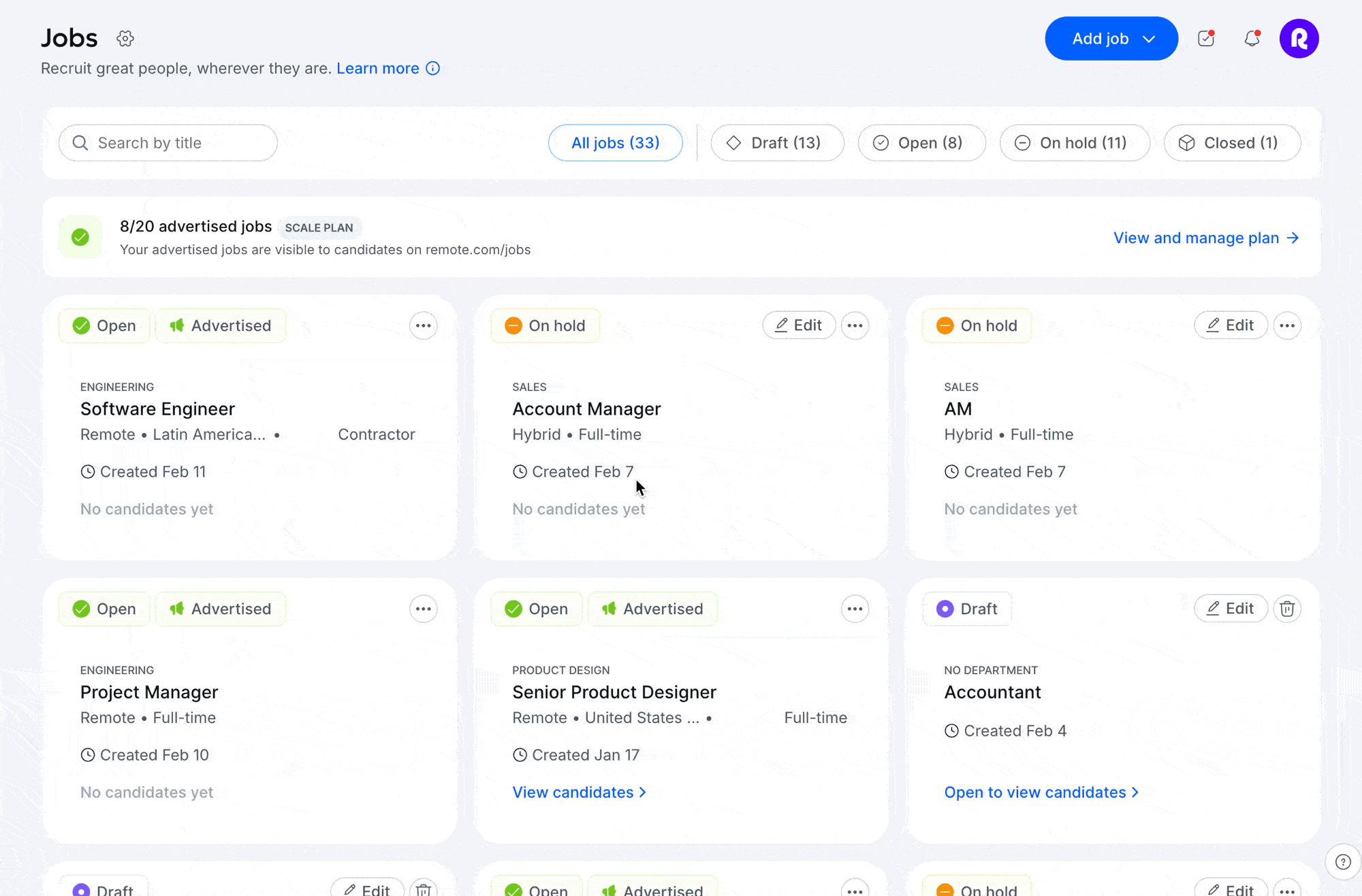
Task: Click the NO DEPARTMENT label
Action: (991, 670)
